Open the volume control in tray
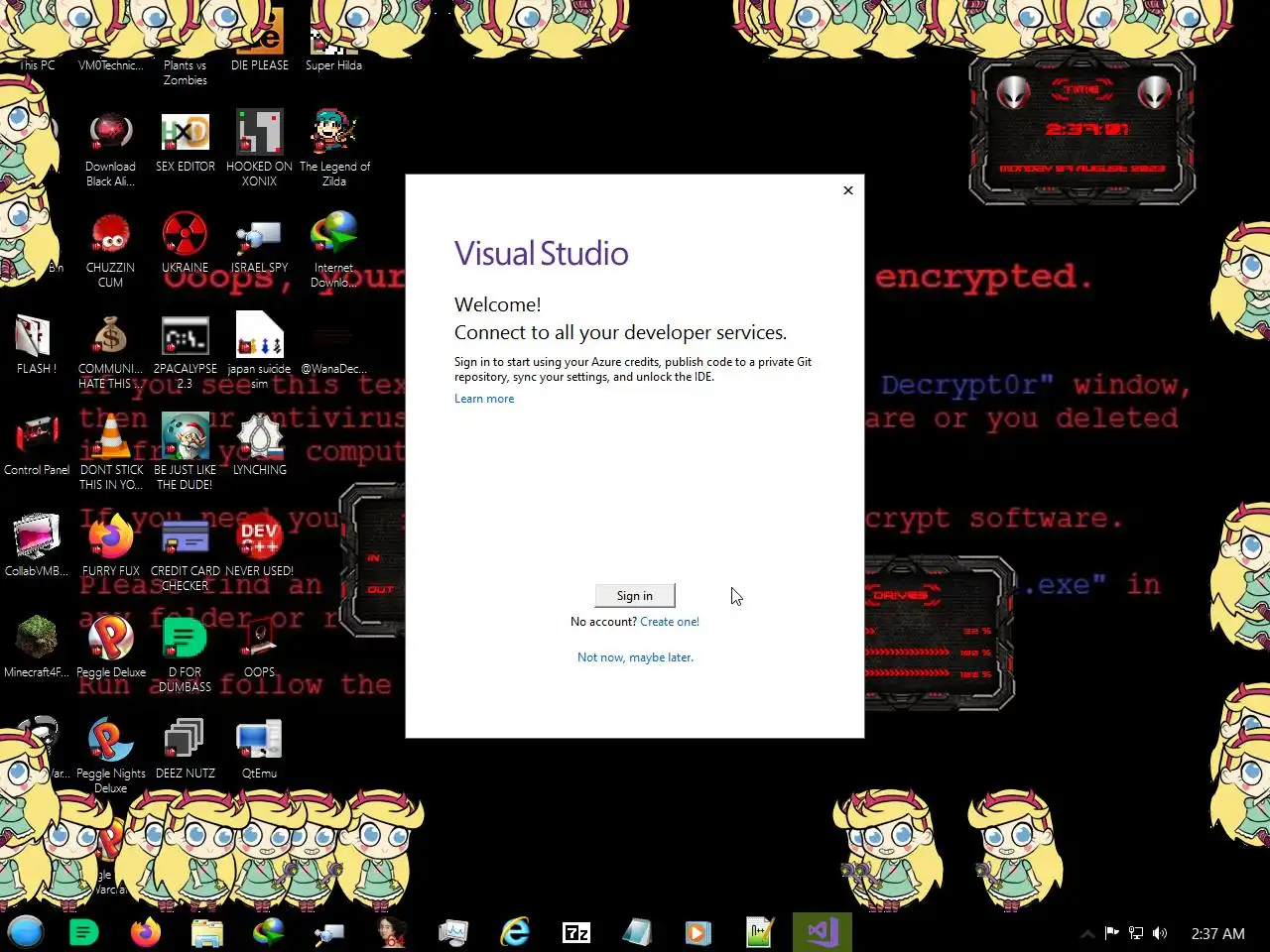 click(1160, 933)
